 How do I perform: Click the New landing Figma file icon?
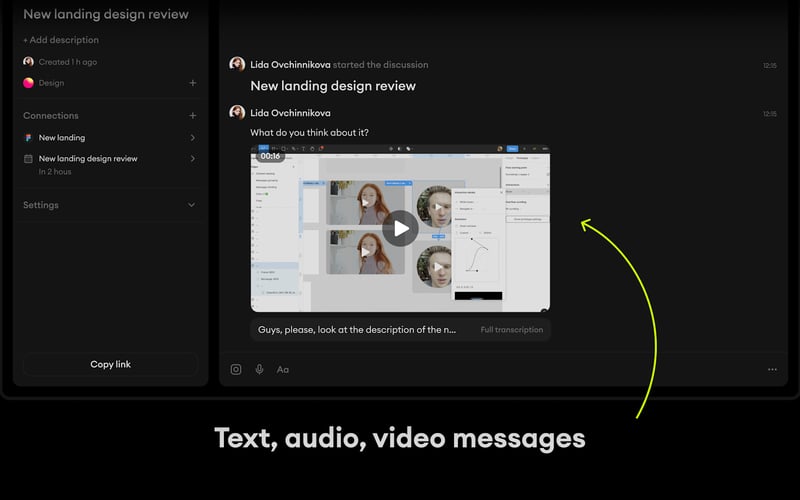[28, 138]
